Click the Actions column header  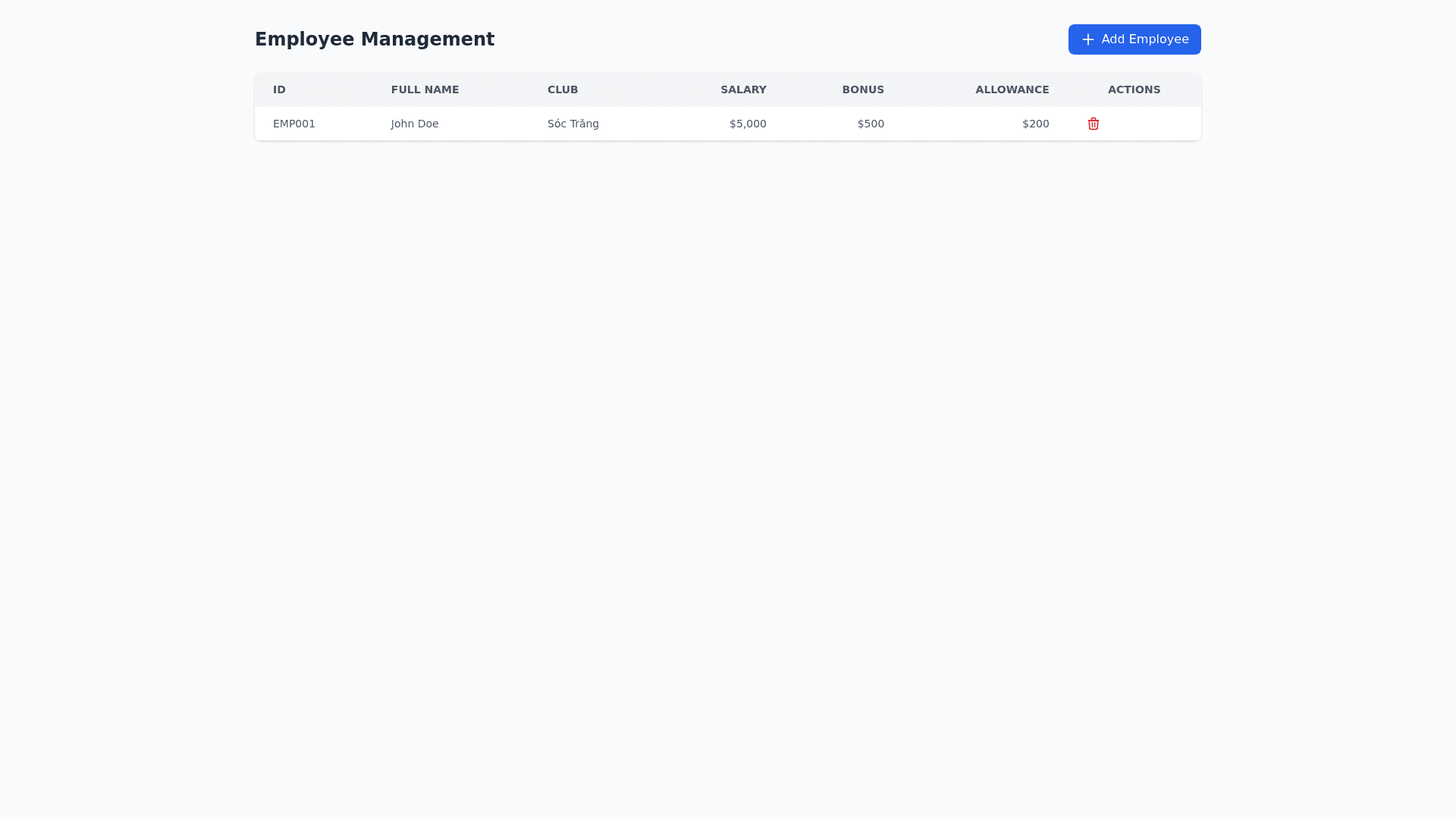(x=1134, y=89)
